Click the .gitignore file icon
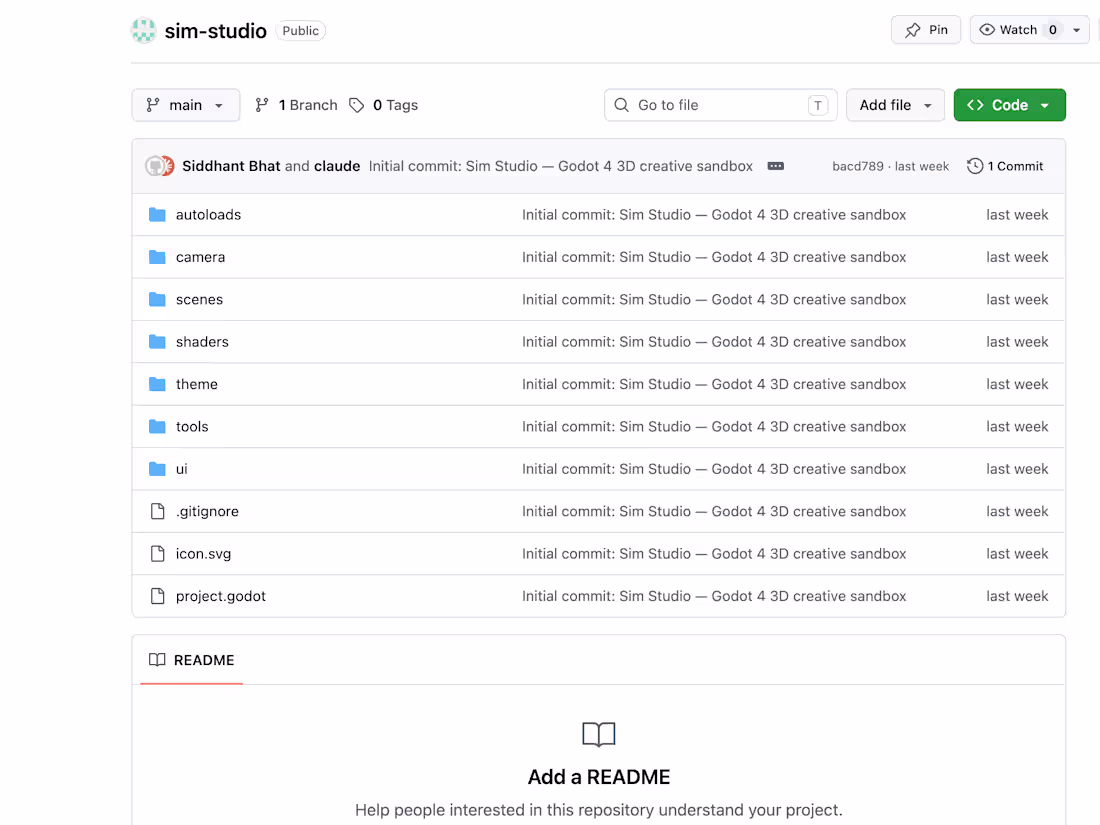Viewport: 1100px width, 825px height. tap(158, 511)
